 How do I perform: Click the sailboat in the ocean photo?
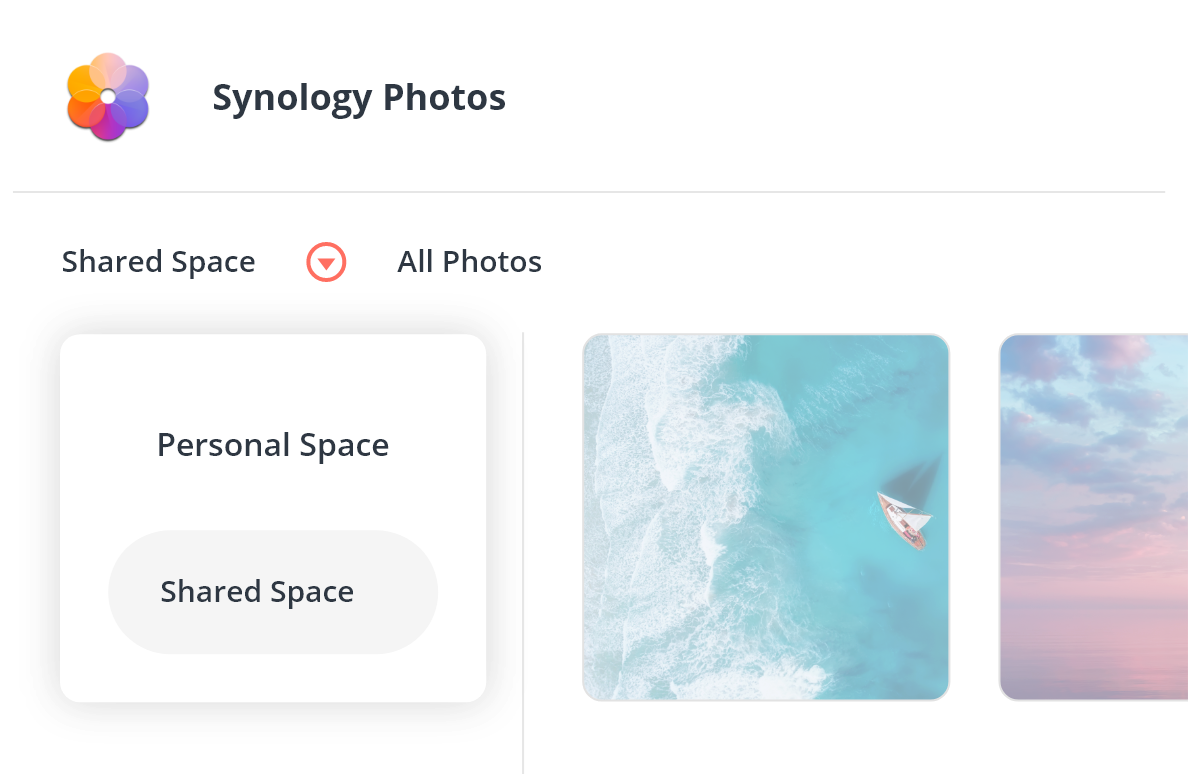point(904,519)
